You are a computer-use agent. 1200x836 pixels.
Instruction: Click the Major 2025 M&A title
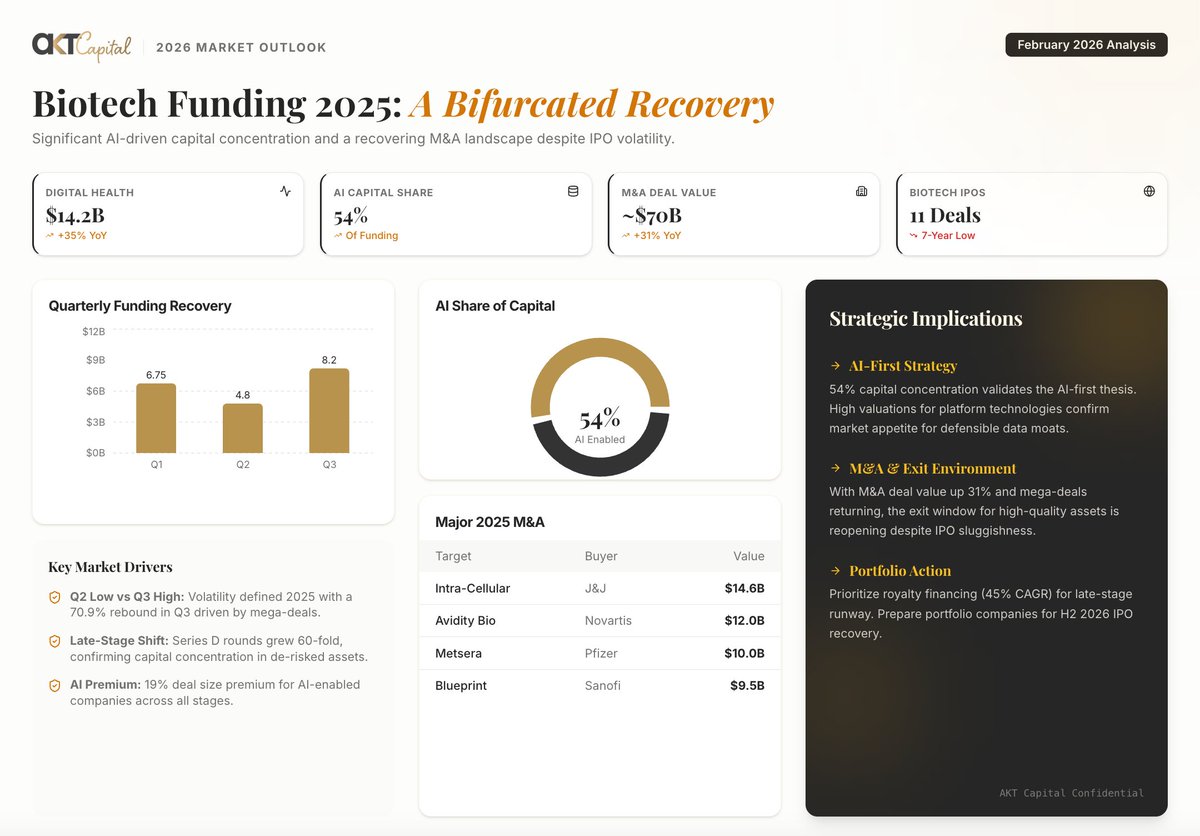[490, 522]
